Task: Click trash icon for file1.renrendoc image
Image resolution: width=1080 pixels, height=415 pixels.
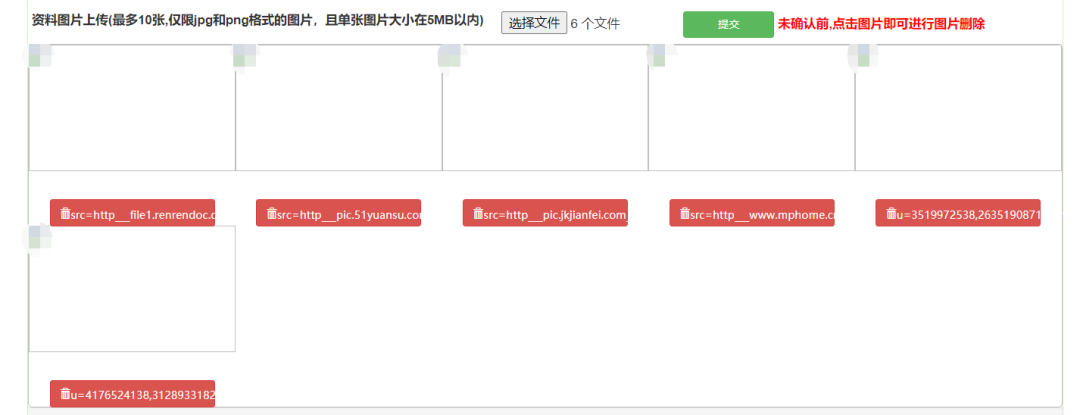Action: coord(65,214)
